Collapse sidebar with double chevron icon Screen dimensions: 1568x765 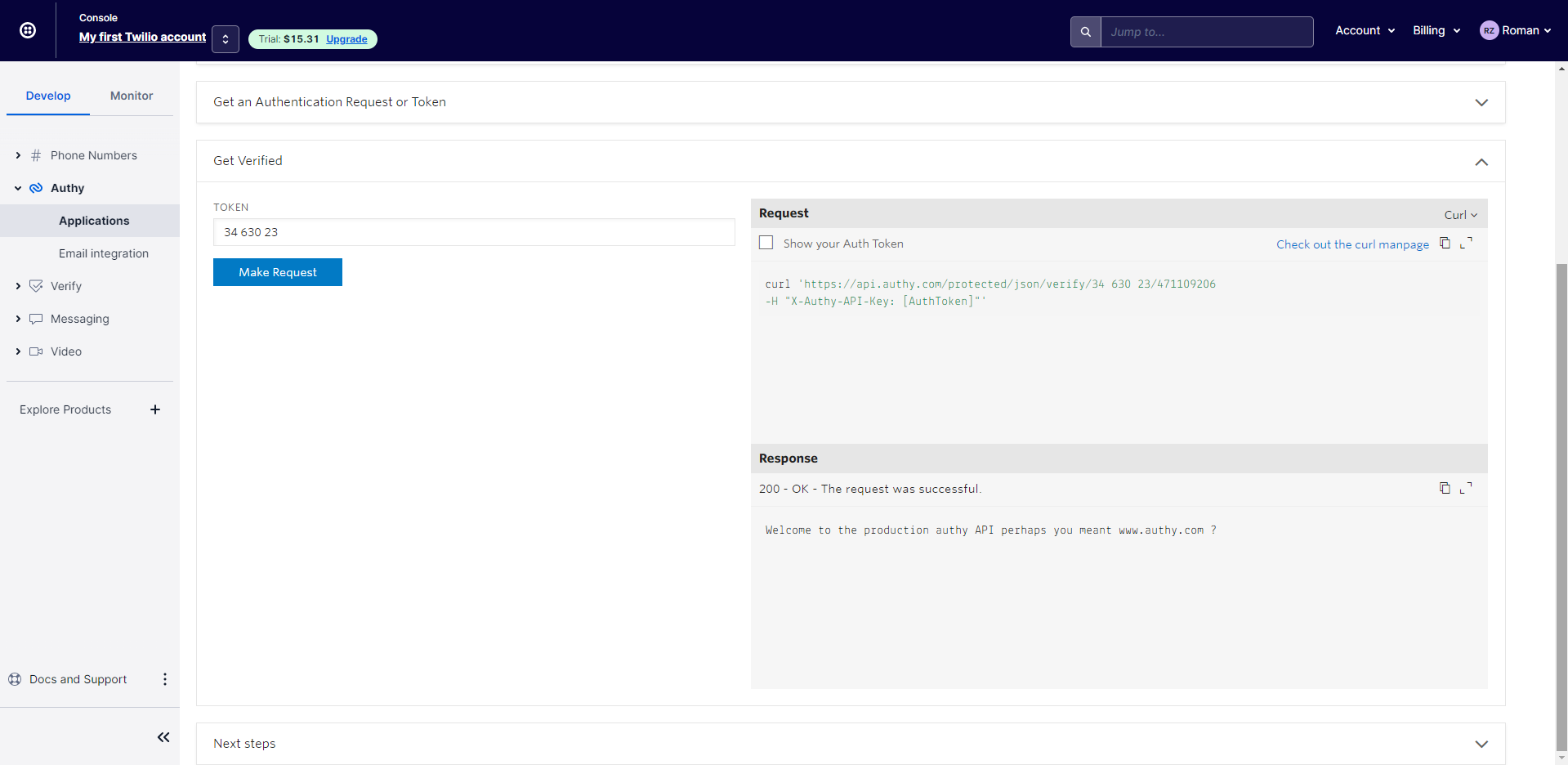(x=163, y=737)
